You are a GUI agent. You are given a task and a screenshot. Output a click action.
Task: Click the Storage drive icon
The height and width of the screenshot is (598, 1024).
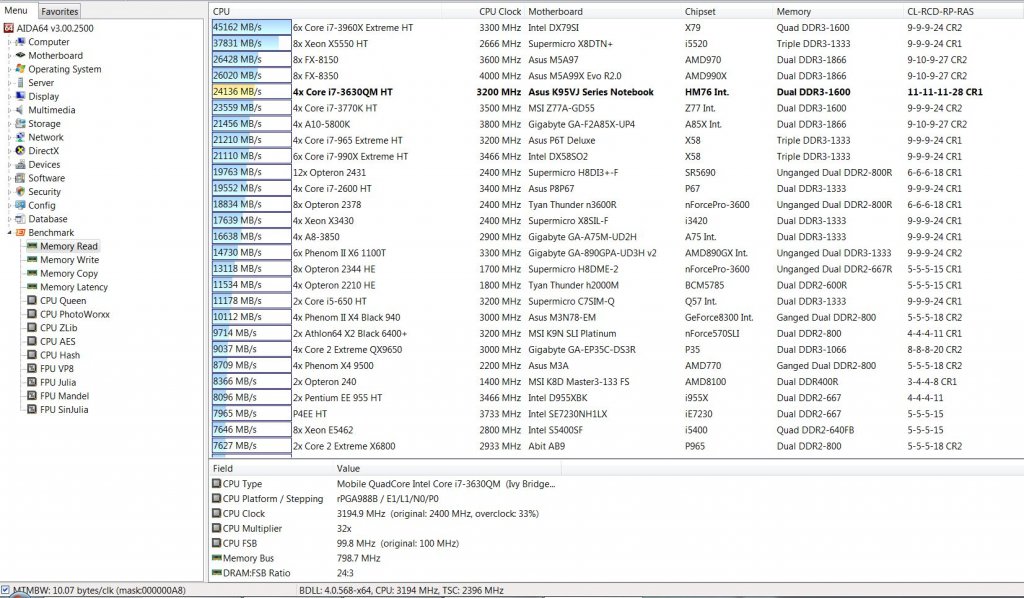point(20,124)
